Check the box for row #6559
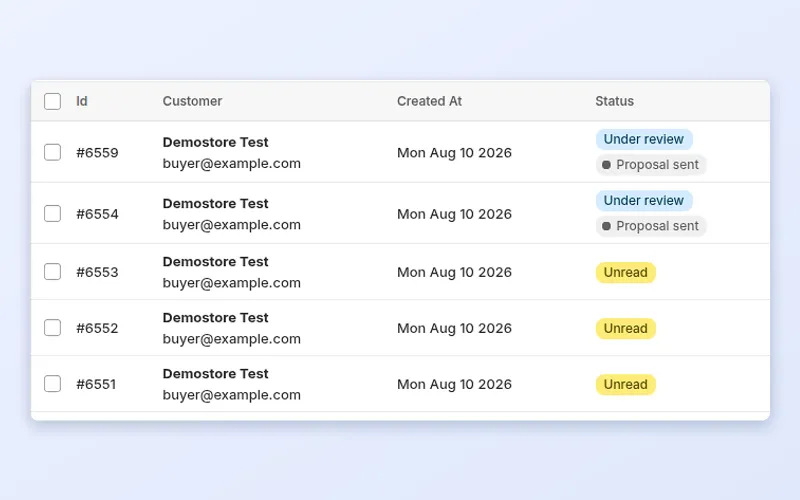This screenshot has width=800, height=500. (x=53, y=152)
